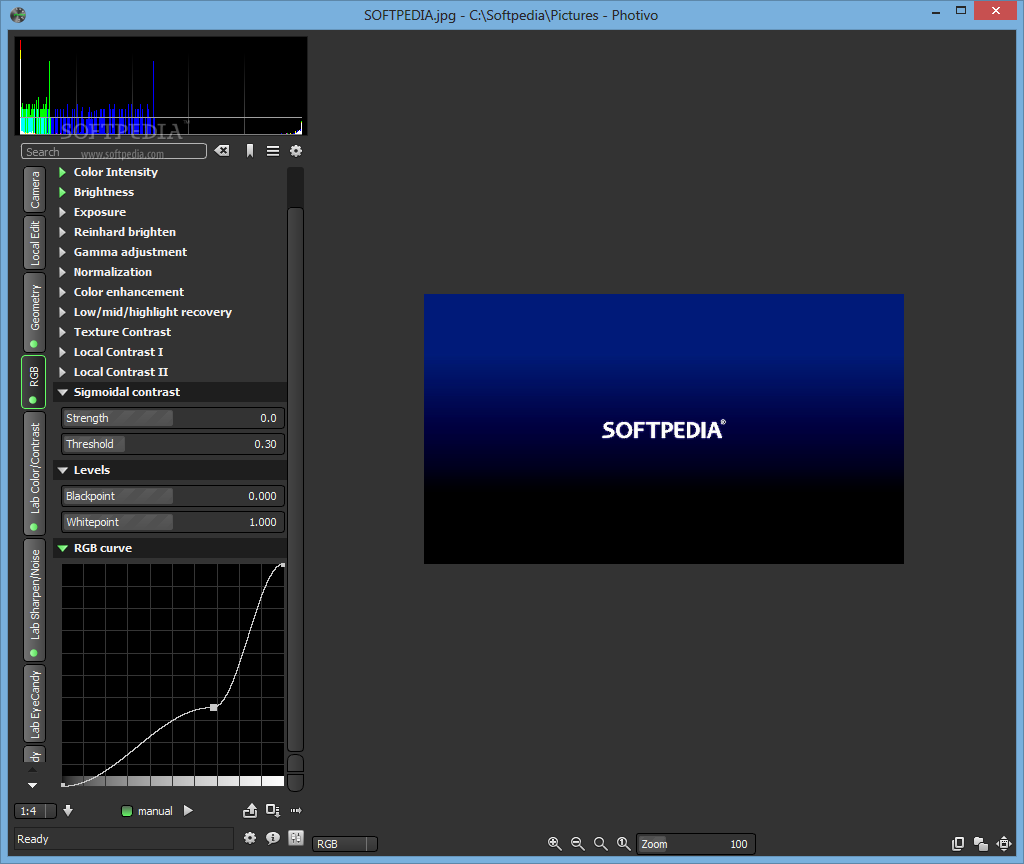Click the Photivo app icon in title bar
The height and width of the screenshot is (864, 1024).
(18, 14)
